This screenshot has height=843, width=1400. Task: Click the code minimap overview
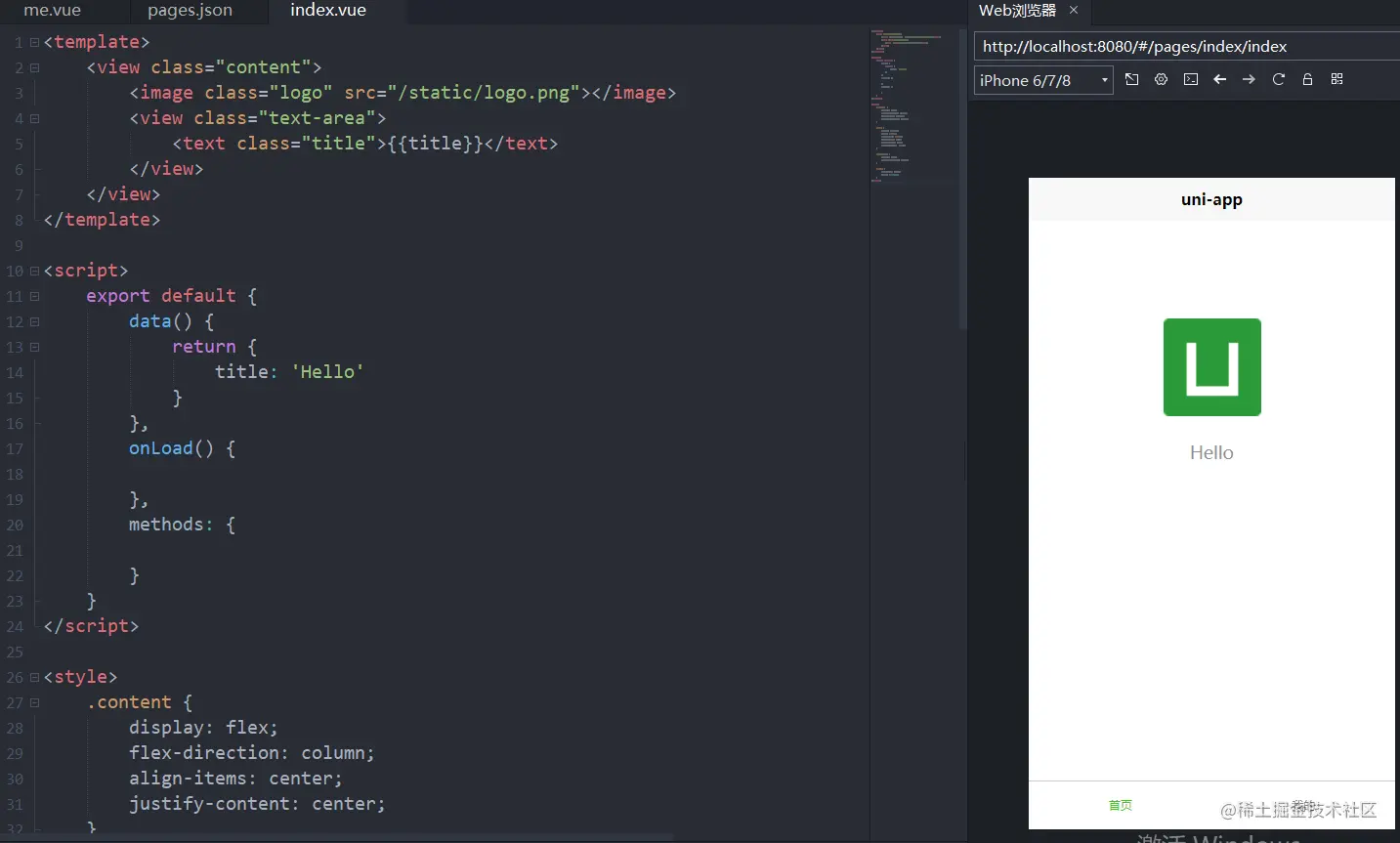[x=914, y=105]
